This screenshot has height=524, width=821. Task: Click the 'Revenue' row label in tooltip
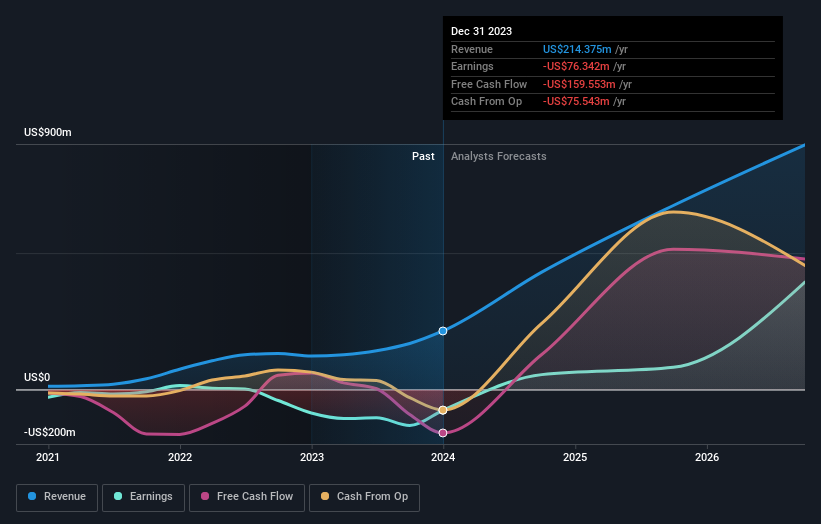tap(472, 49)
